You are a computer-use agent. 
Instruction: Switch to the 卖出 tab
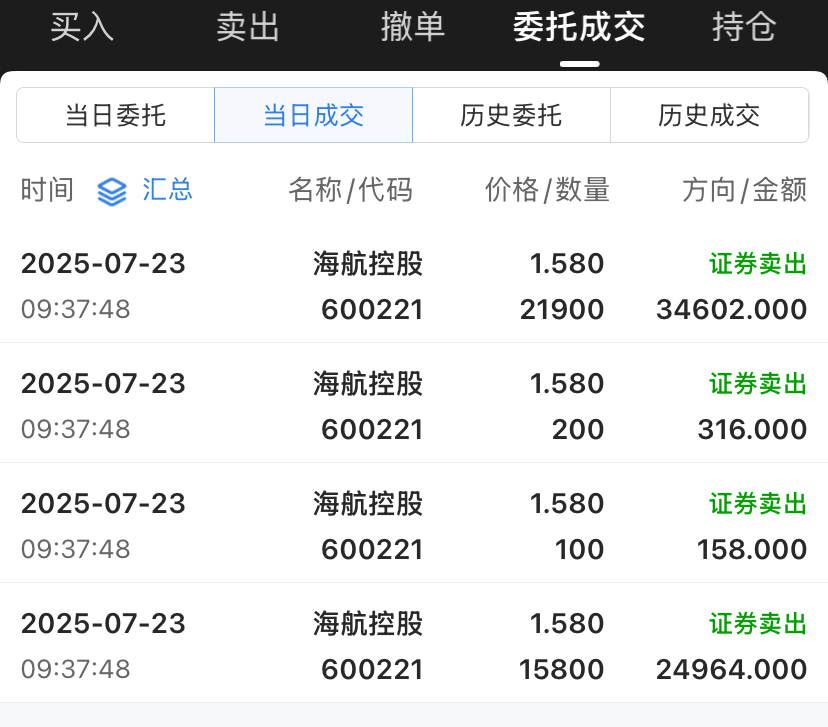pos(248,26)
